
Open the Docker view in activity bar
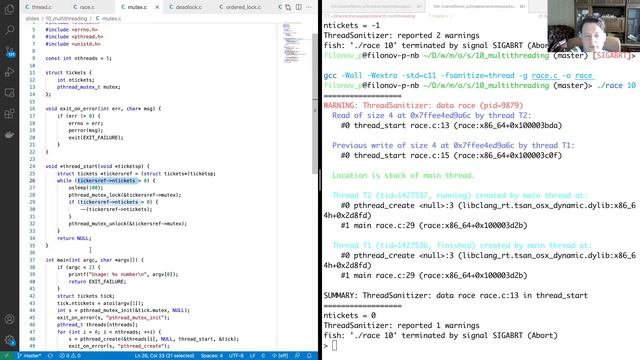[x=9, y=135]
